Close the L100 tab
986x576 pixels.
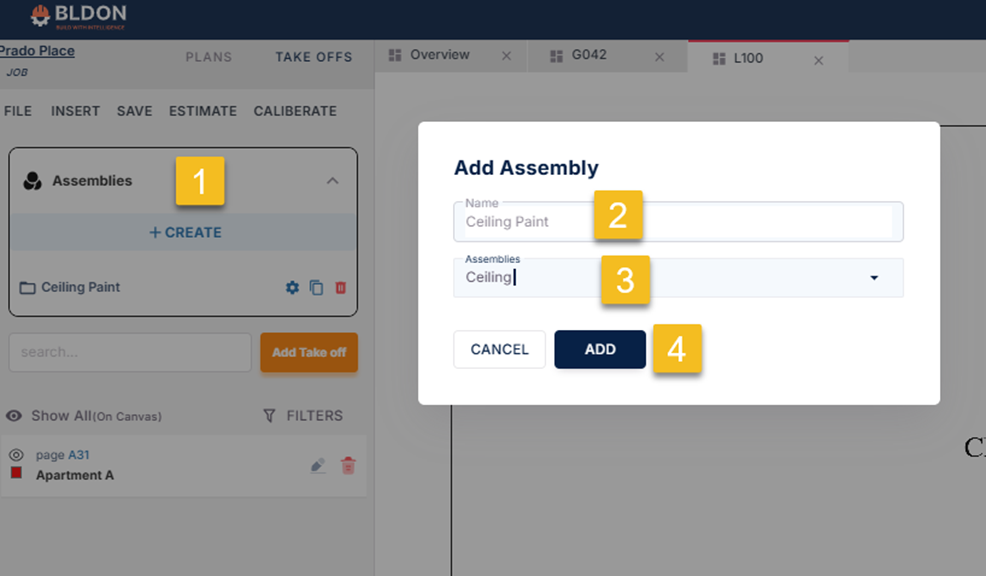coord(818,61)
